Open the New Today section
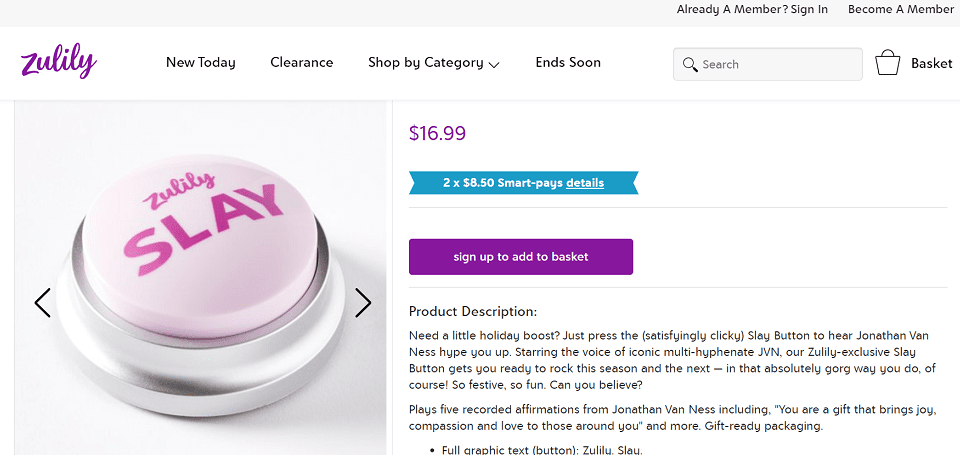The height and width of the screenshot is (455, 960). click(201, 62)
